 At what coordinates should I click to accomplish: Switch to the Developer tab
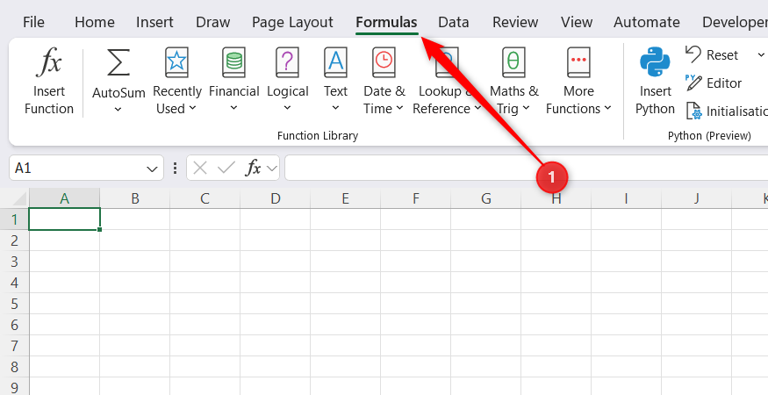735,22
